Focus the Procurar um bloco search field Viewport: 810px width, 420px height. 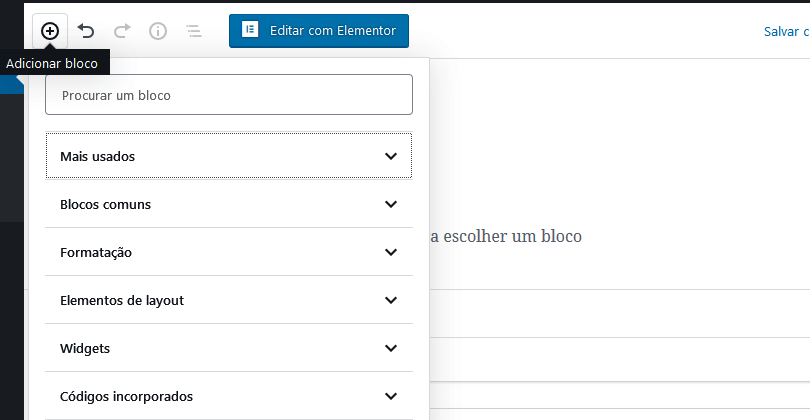229,95
